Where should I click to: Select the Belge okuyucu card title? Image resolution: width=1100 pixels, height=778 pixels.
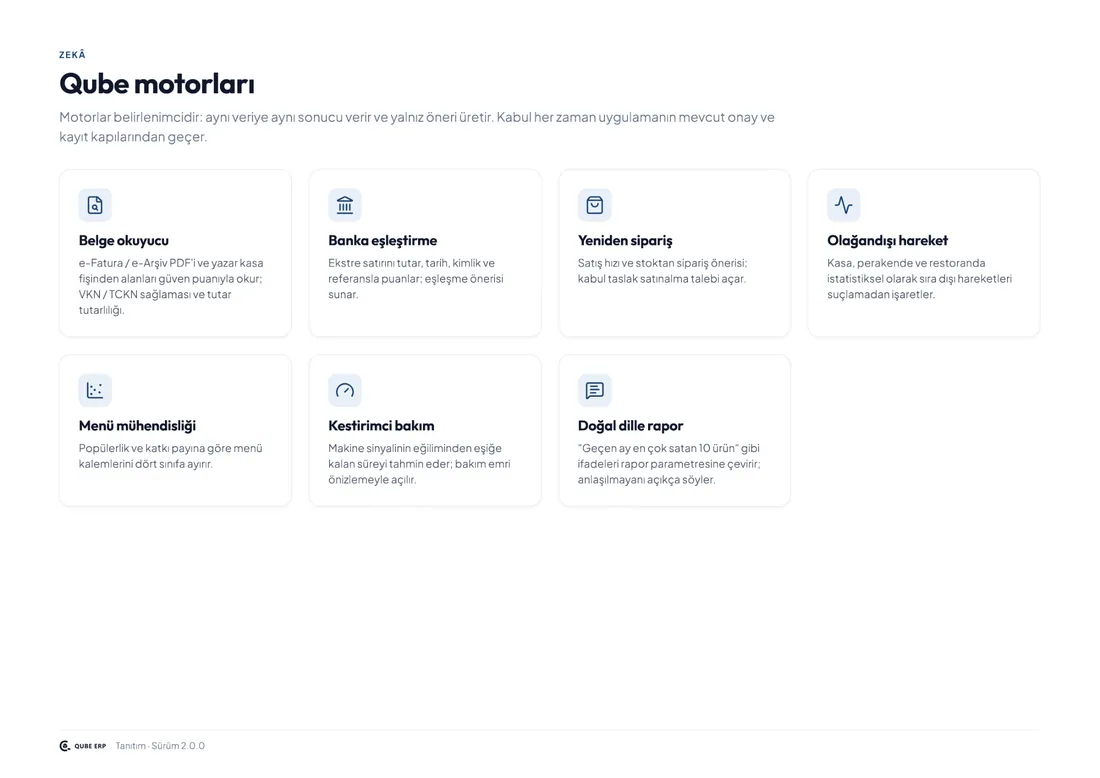click(123, 241)
